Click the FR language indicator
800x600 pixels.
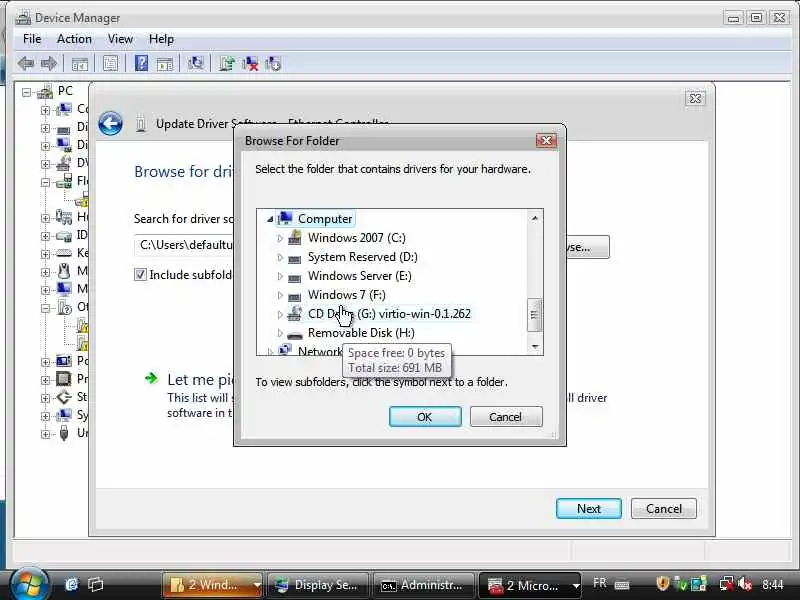point(600,583)
